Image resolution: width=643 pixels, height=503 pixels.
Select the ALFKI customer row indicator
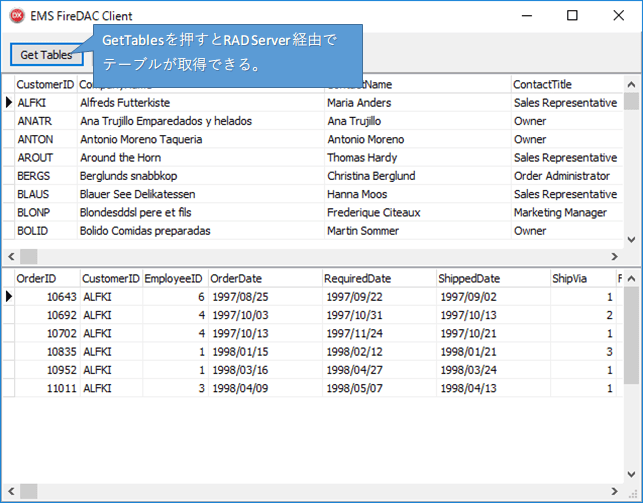(x=9, y=102)
